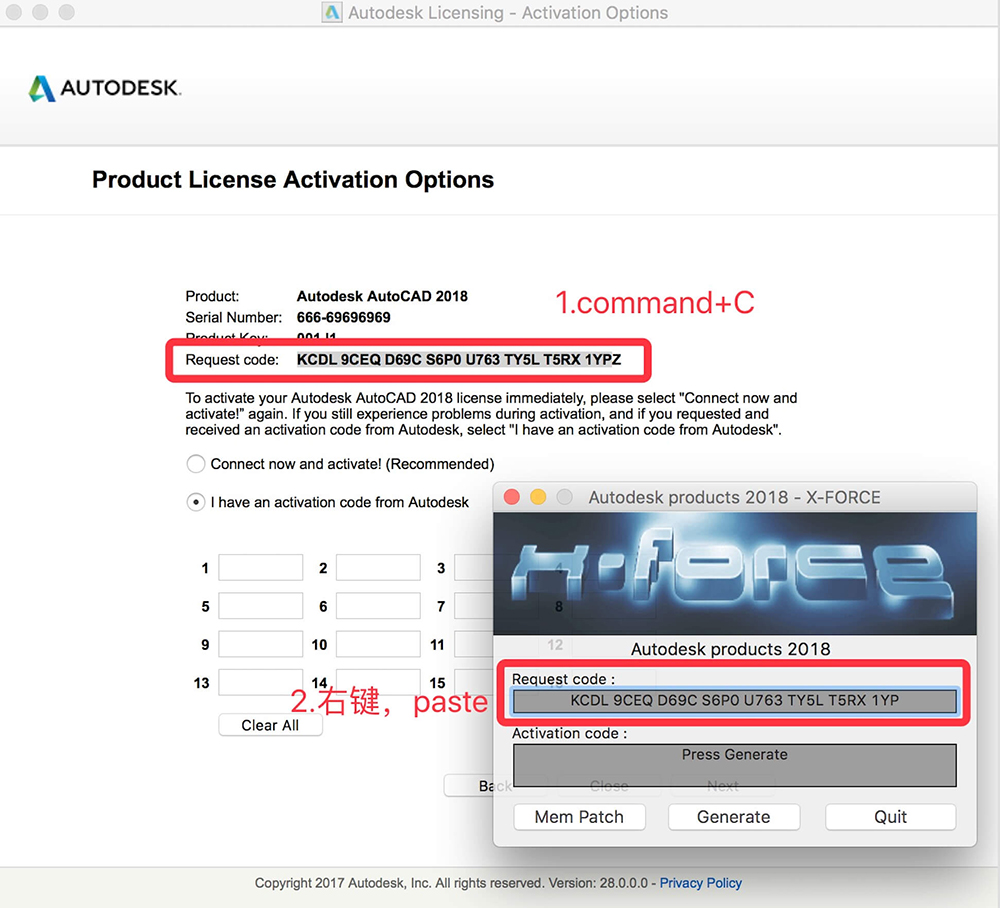This screenshot has height=908, width=1000.
Task: Click the Autodesk logo in the header
Action: [105, 89]
